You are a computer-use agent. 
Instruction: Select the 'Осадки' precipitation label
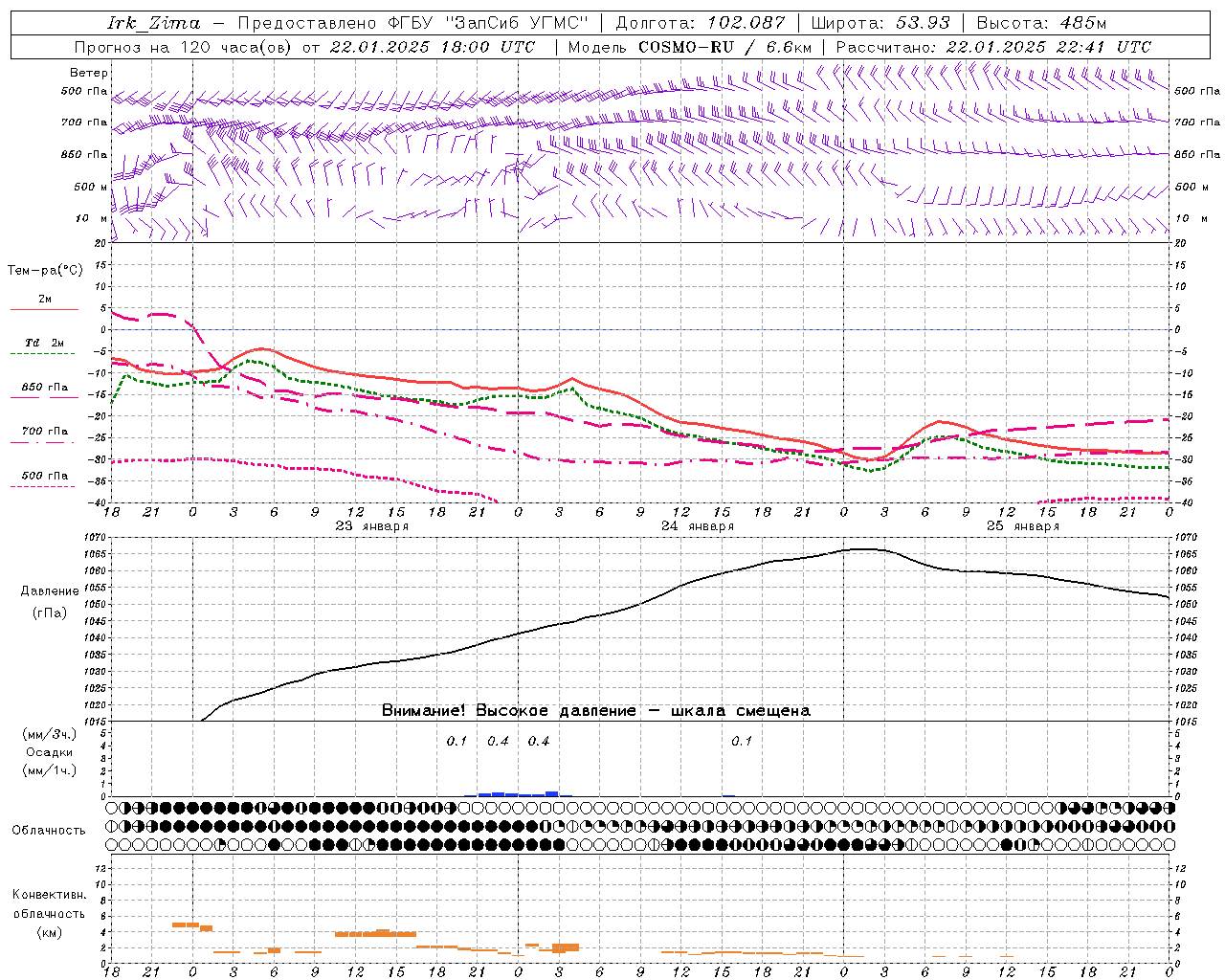pyautogui.click(x=50, y=752)
